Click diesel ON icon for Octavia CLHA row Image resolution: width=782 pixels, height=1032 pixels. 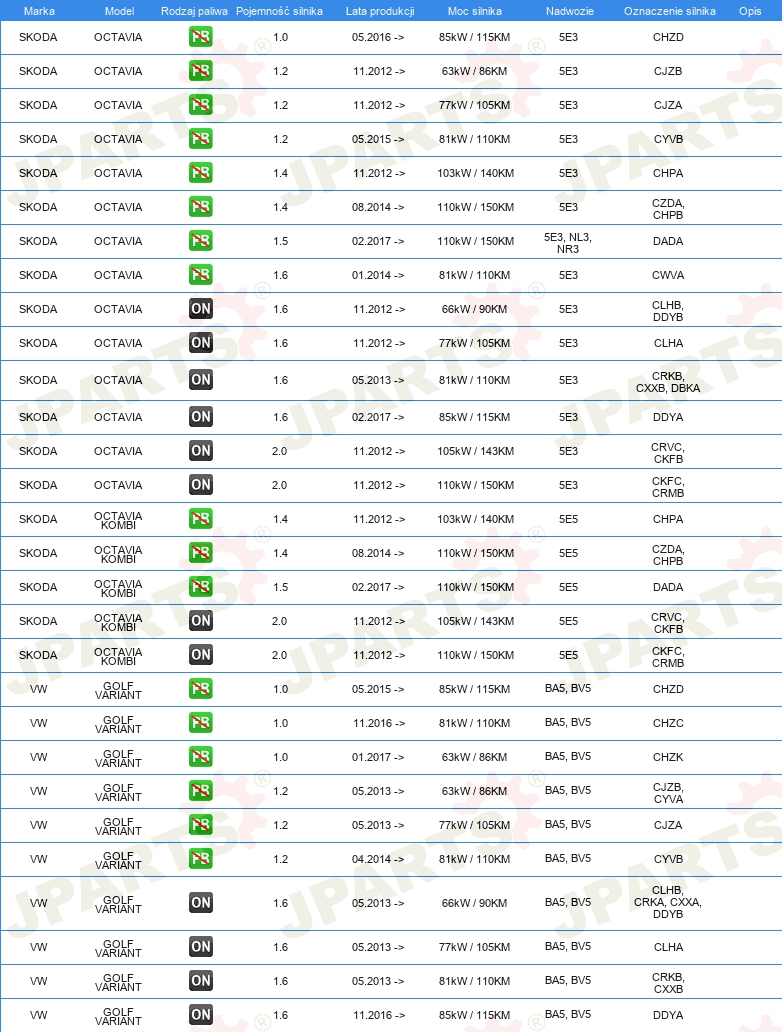pyautogui.click(x=200, y=343)
